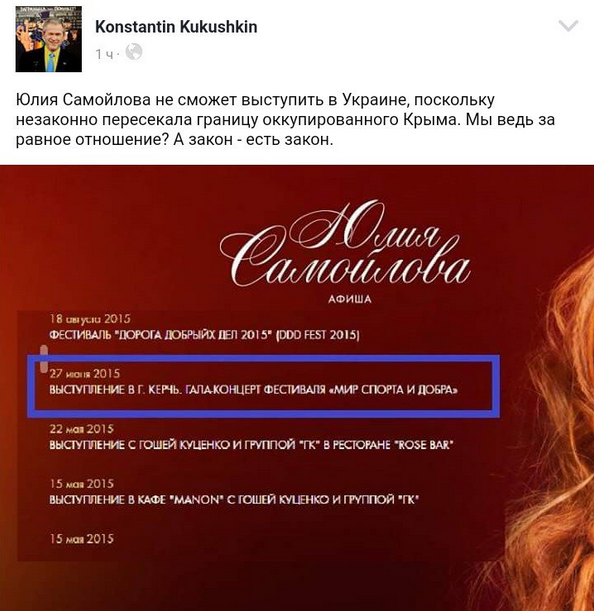This screenshot has height=611, width=594.
Task: Click the 27 июня 2015 date
Action: [85, 374]
